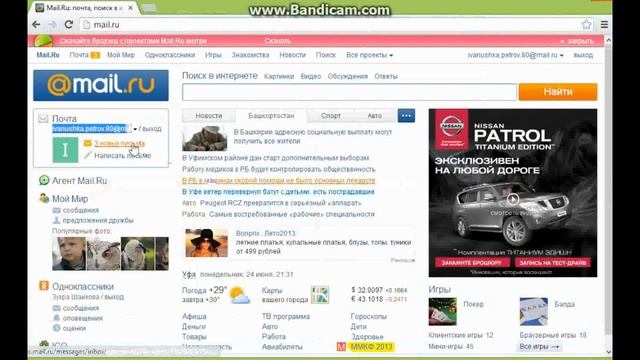Open Мой Мир сообщения

(x=81, y=210)
